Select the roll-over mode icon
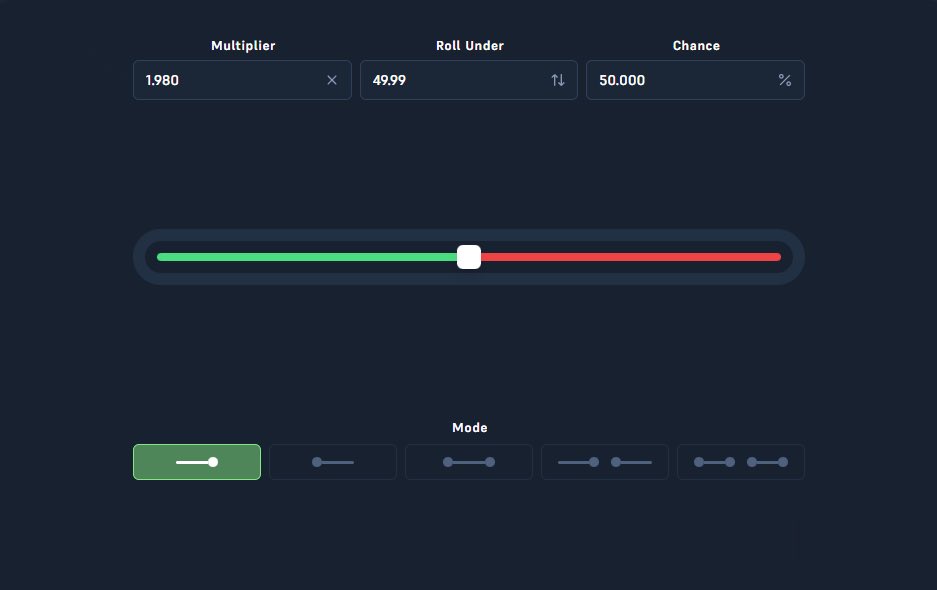Screen dimensions: 937x590 click(333, 462)
